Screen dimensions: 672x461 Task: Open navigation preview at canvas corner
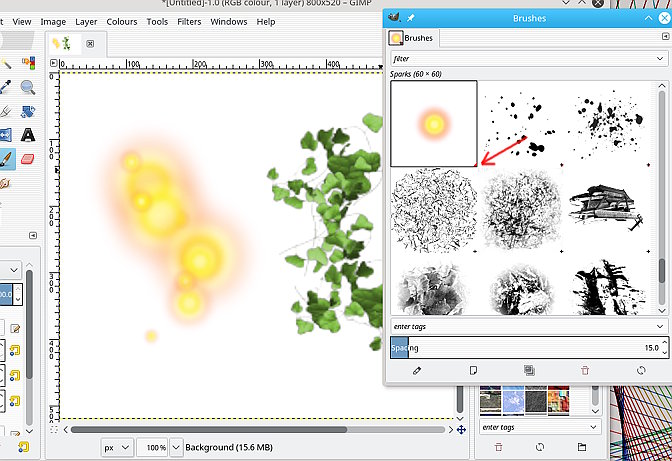click(461, 429)
